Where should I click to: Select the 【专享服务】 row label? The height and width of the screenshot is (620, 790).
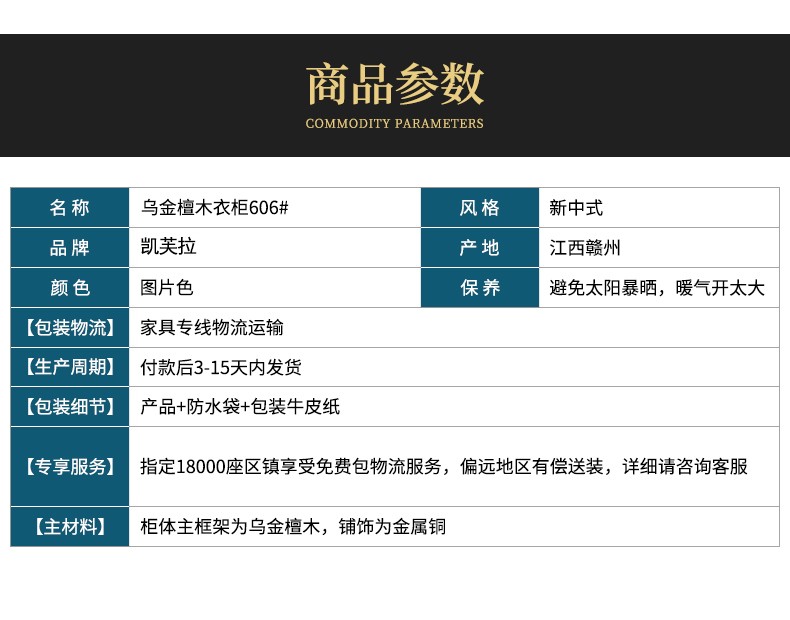[70, 466]
